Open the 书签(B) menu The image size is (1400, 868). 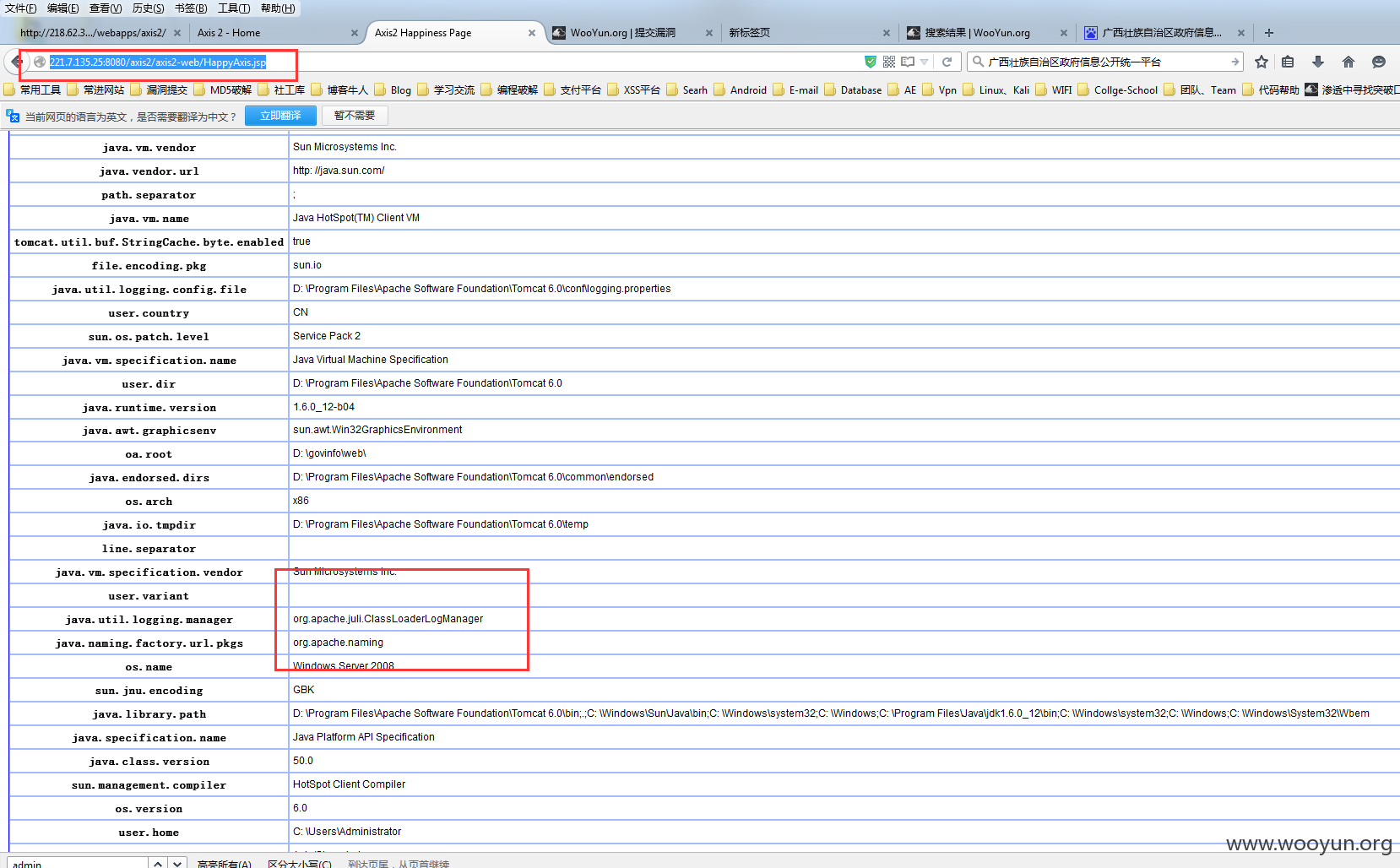pos(191,8)
